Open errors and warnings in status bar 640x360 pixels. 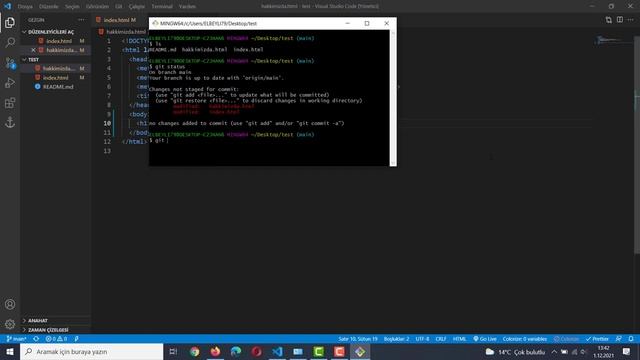click(56, 339)
